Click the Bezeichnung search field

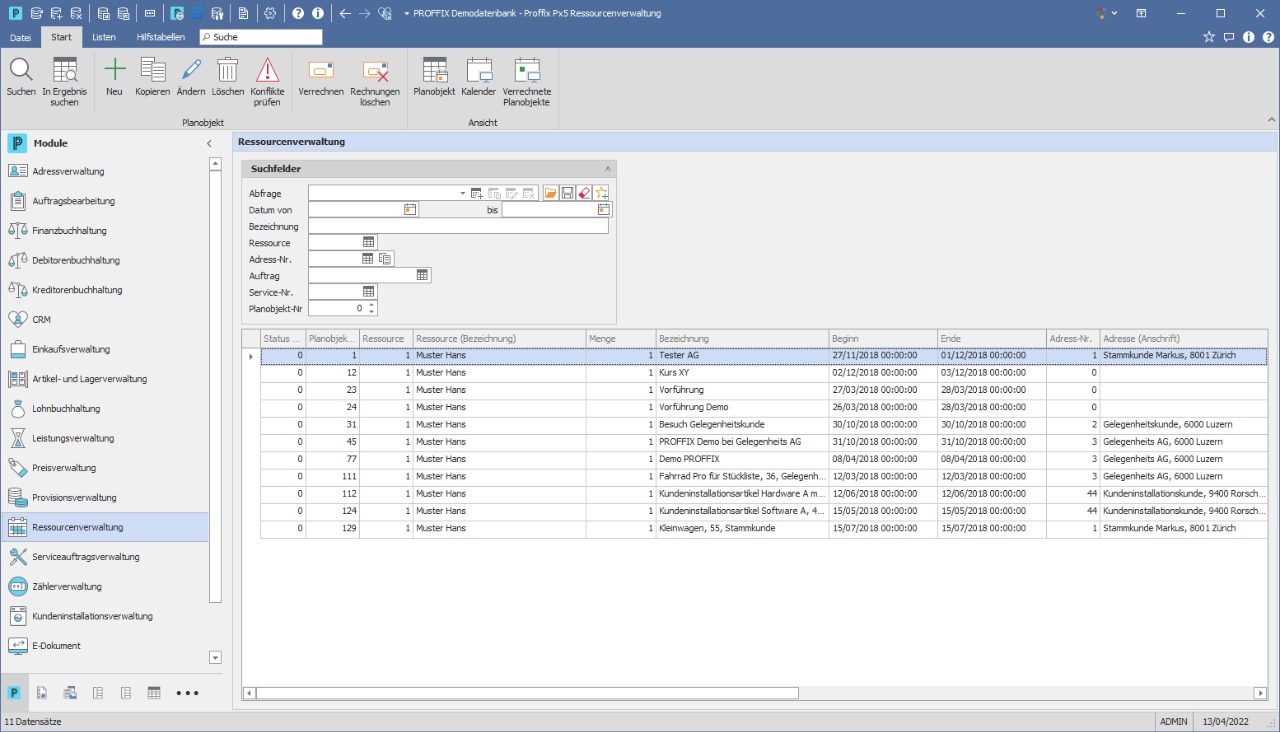458,226
